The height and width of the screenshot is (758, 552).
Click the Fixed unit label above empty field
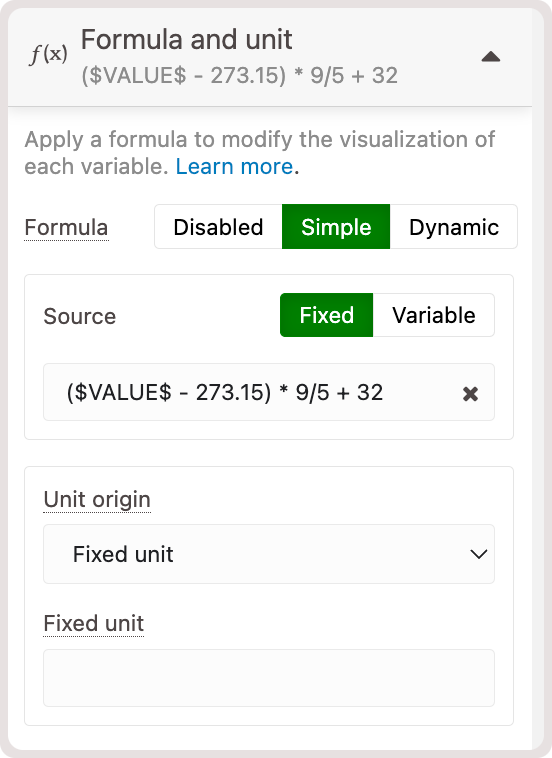tap(94, 623)
